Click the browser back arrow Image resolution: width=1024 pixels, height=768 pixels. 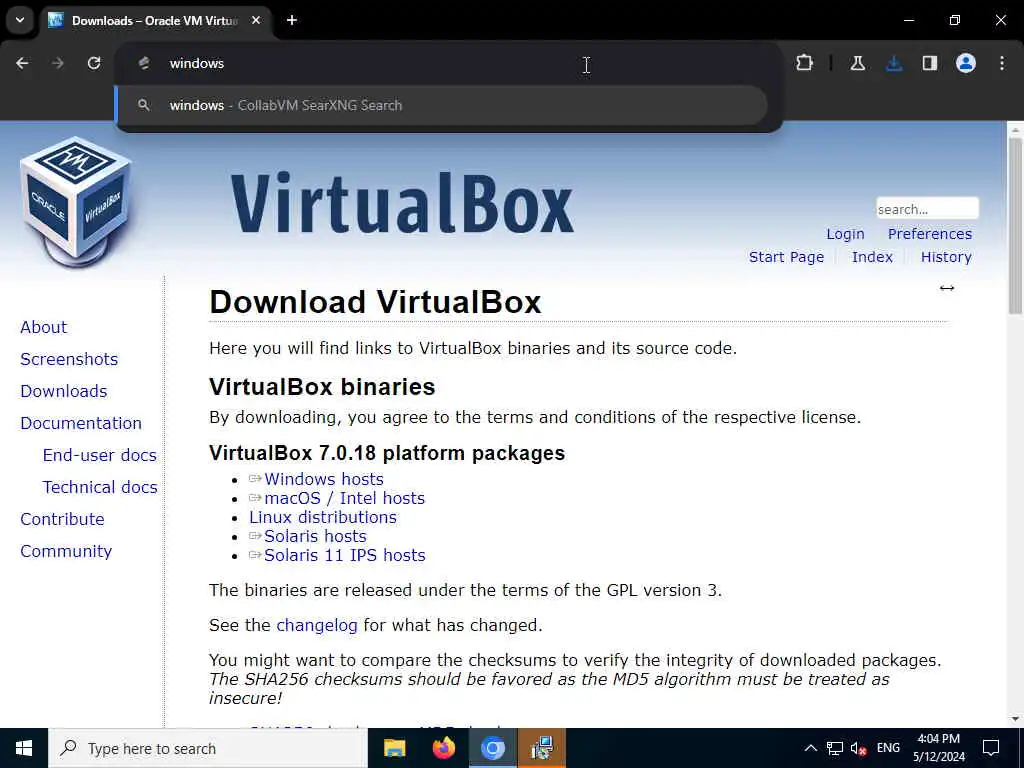[22, 63]
